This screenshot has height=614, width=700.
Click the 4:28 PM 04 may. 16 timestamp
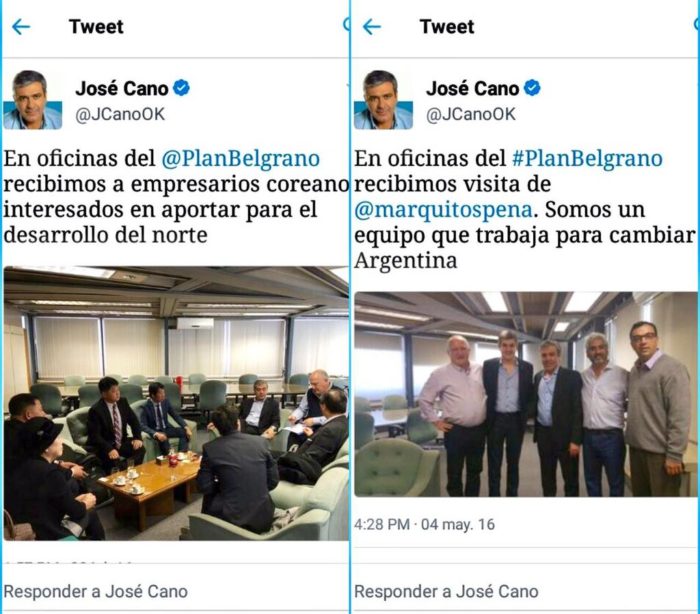click(x=425, y=524)
